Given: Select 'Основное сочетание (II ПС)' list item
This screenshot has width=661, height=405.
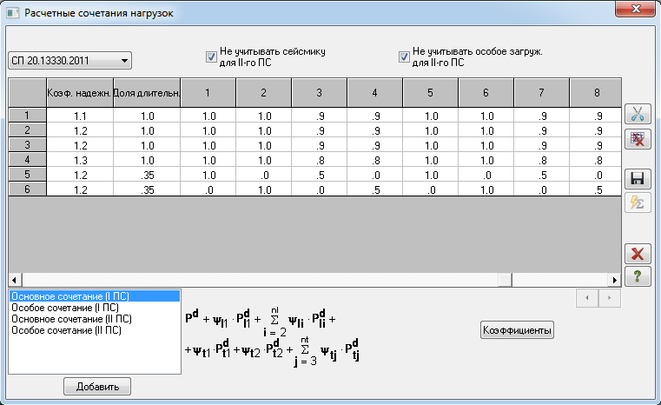Looking at the screenshot, I should pyautogui.click(x=95, y=319).
